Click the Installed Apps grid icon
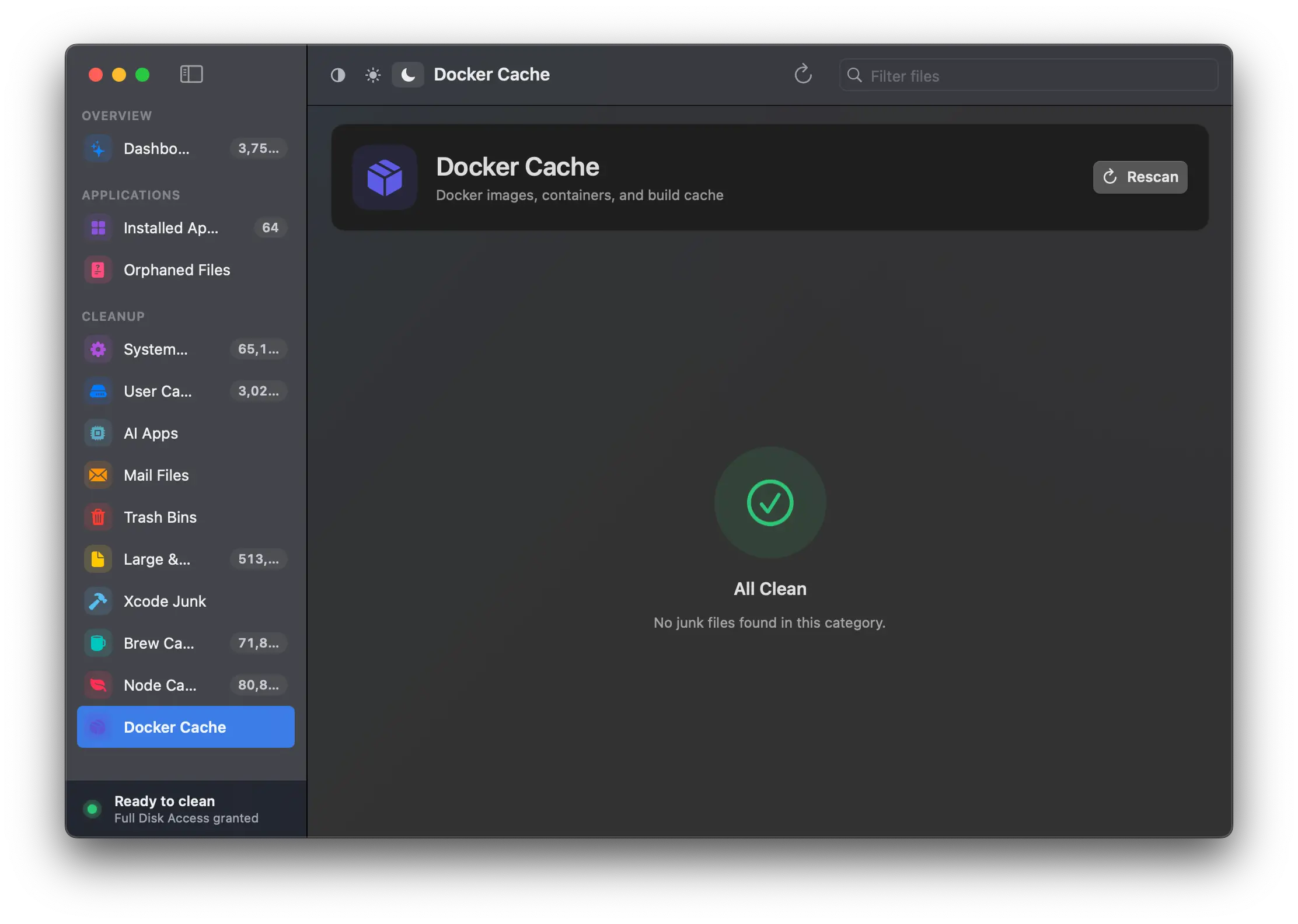 click(x=98, y=228)
